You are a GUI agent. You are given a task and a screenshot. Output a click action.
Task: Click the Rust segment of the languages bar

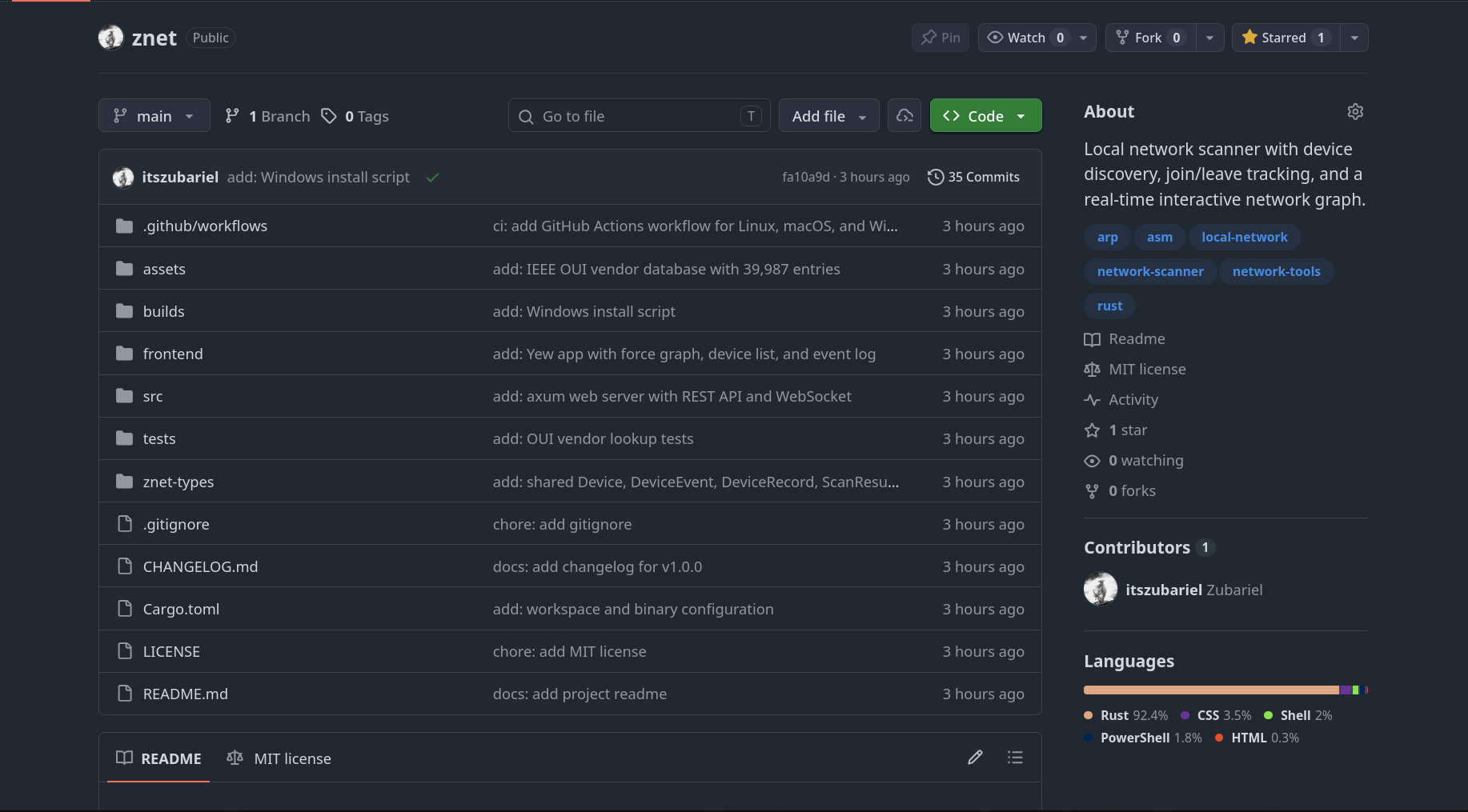(x=1211, y=690)
